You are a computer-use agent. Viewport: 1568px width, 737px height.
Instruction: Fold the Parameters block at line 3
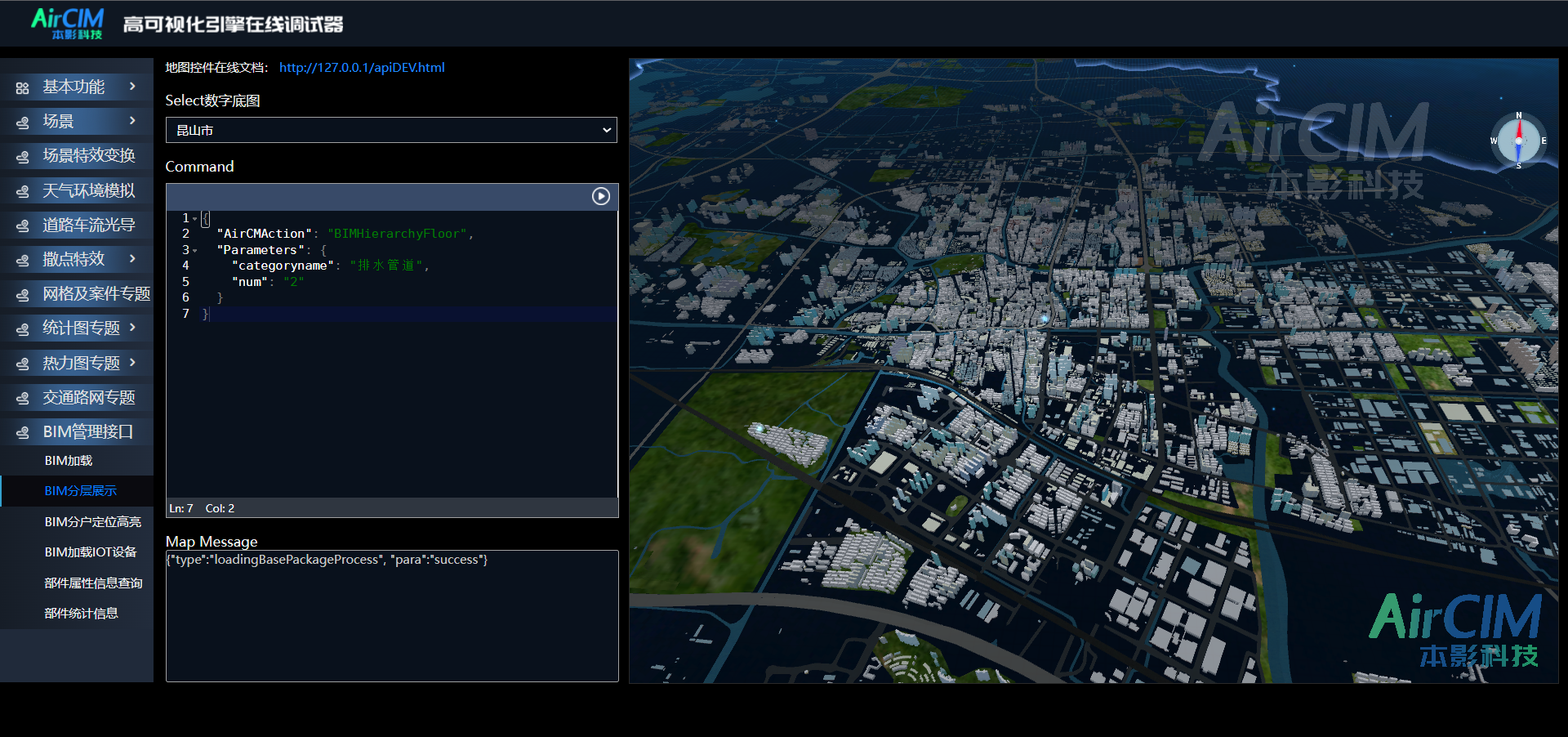[194, 250]
